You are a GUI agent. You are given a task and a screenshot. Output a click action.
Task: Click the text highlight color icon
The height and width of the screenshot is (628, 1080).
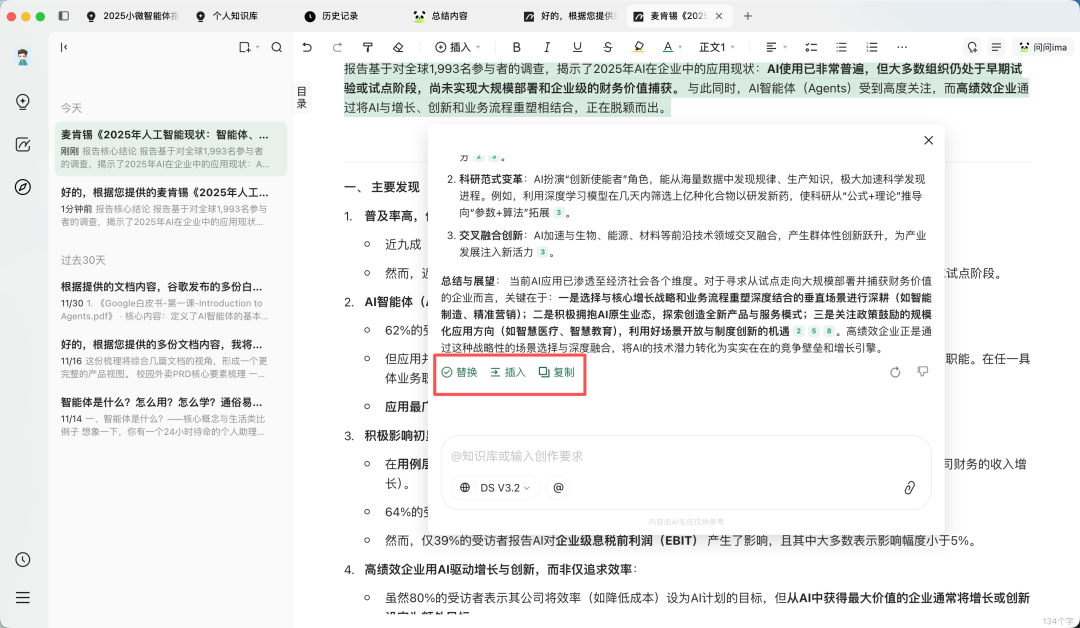(638, 46)
